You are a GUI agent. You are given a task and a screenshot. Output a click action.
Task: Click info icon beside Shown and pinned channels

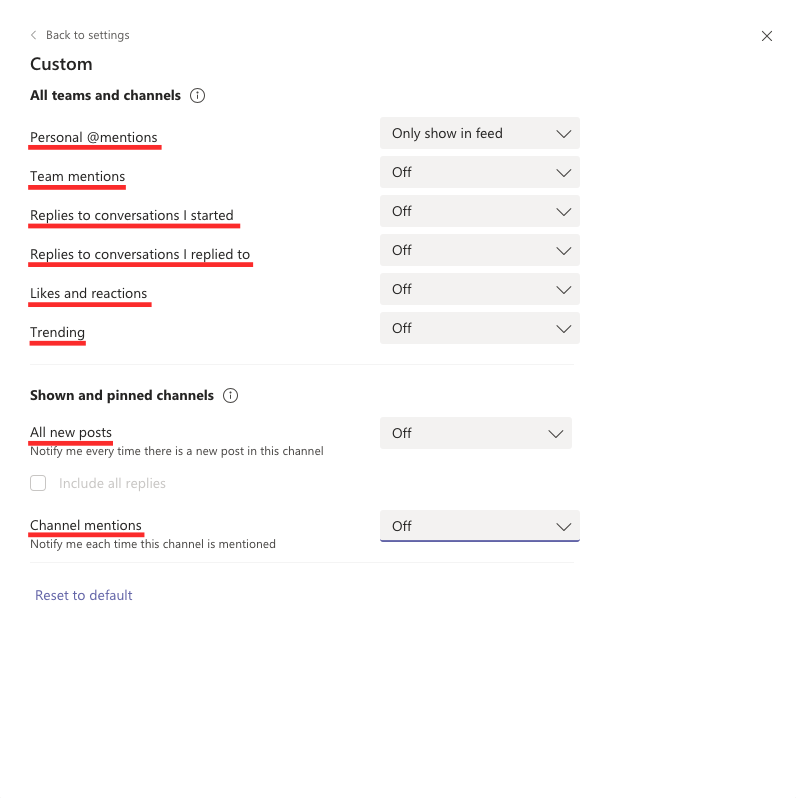[x=230, y=395]
